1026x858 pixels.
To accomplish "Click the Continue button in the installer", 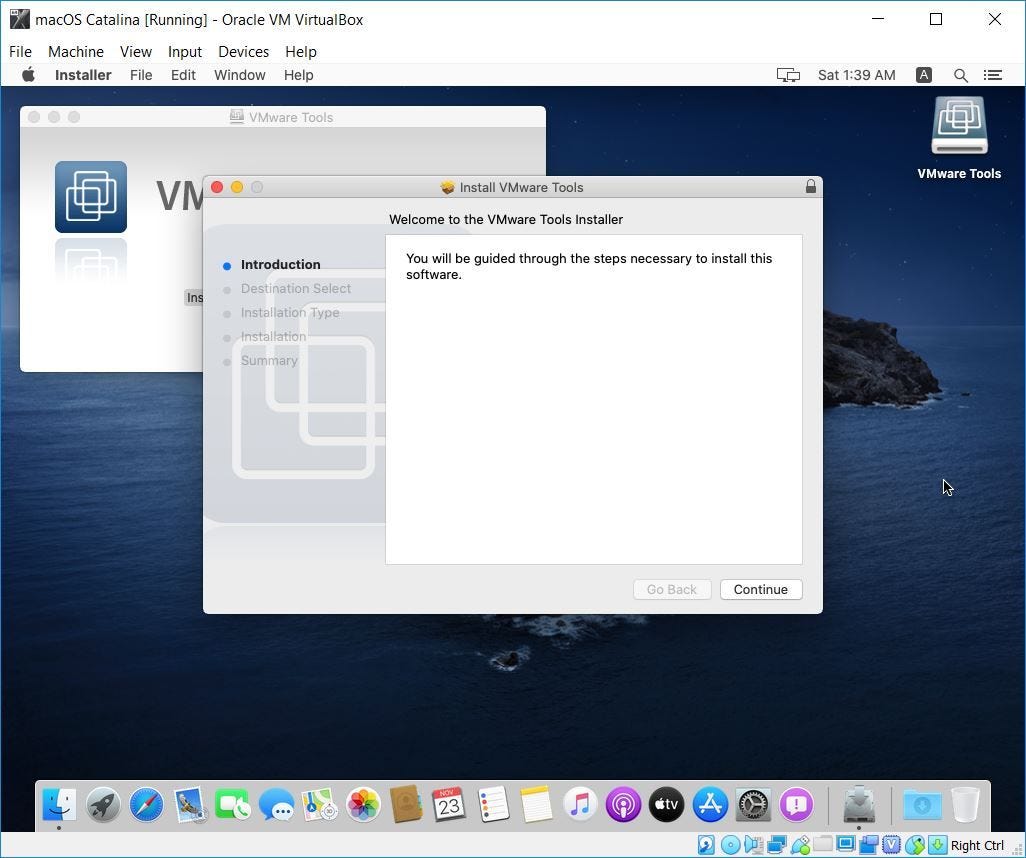I will [x=761, y=589].
